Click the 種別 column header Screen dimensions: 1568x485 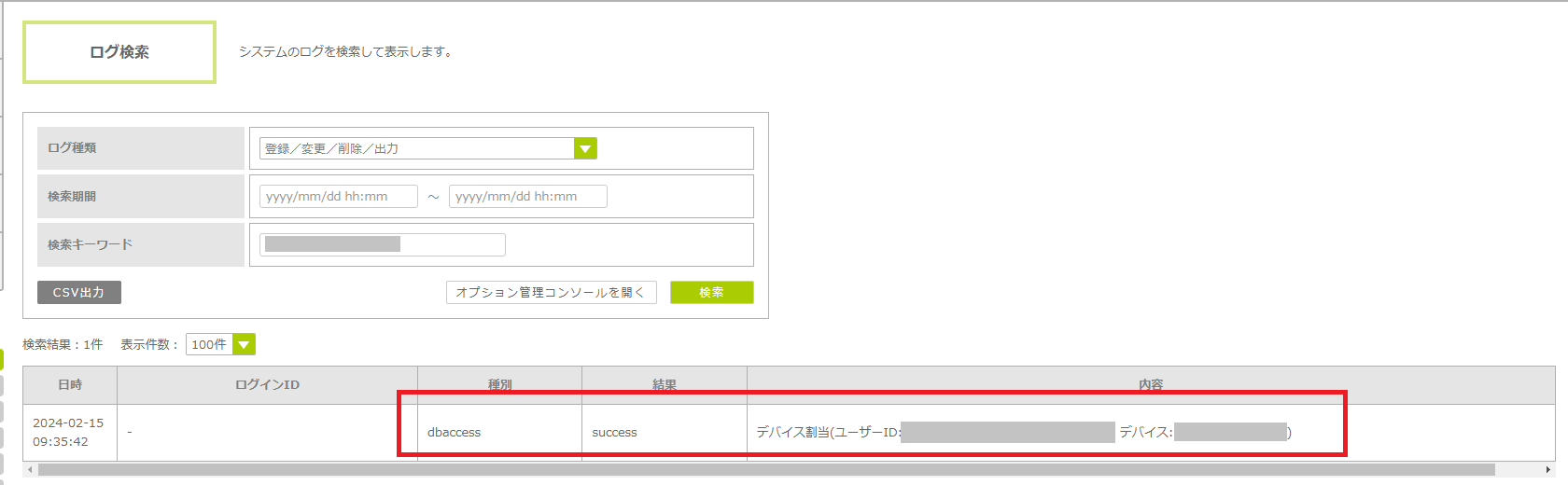coord(499,384)
